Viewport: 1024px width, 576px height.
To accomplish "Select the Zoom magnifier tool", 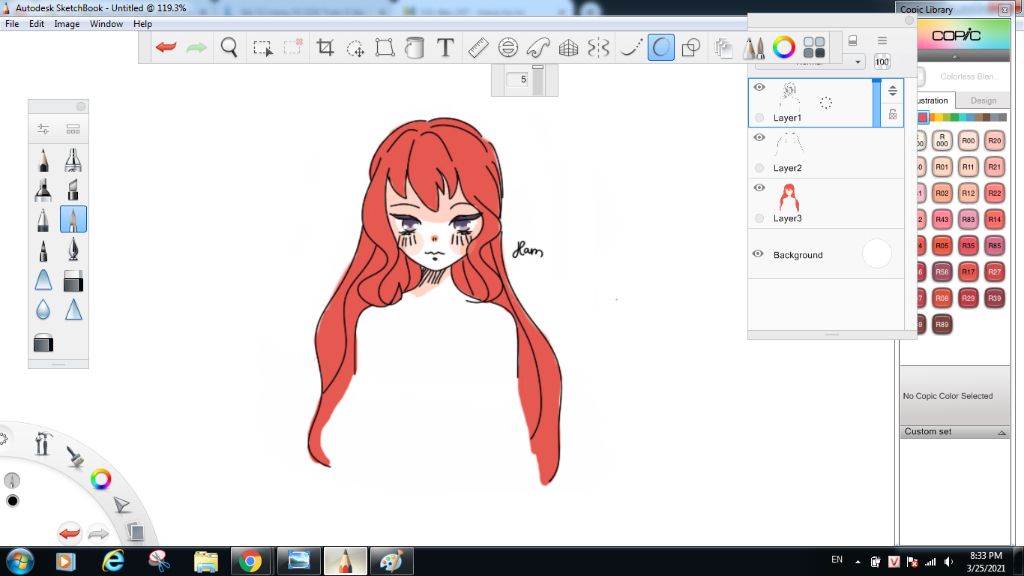I will (229, 47).
